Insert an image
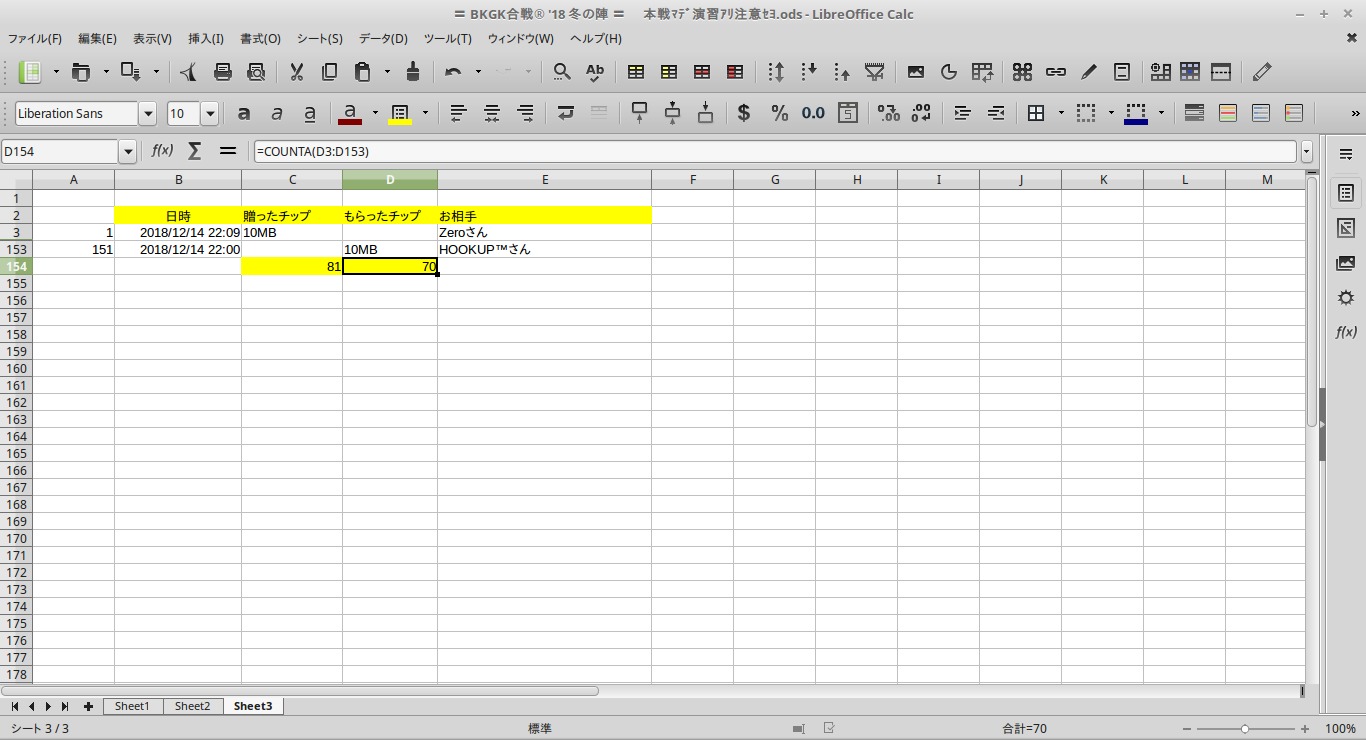1366x740 pixels. point(916,72)
